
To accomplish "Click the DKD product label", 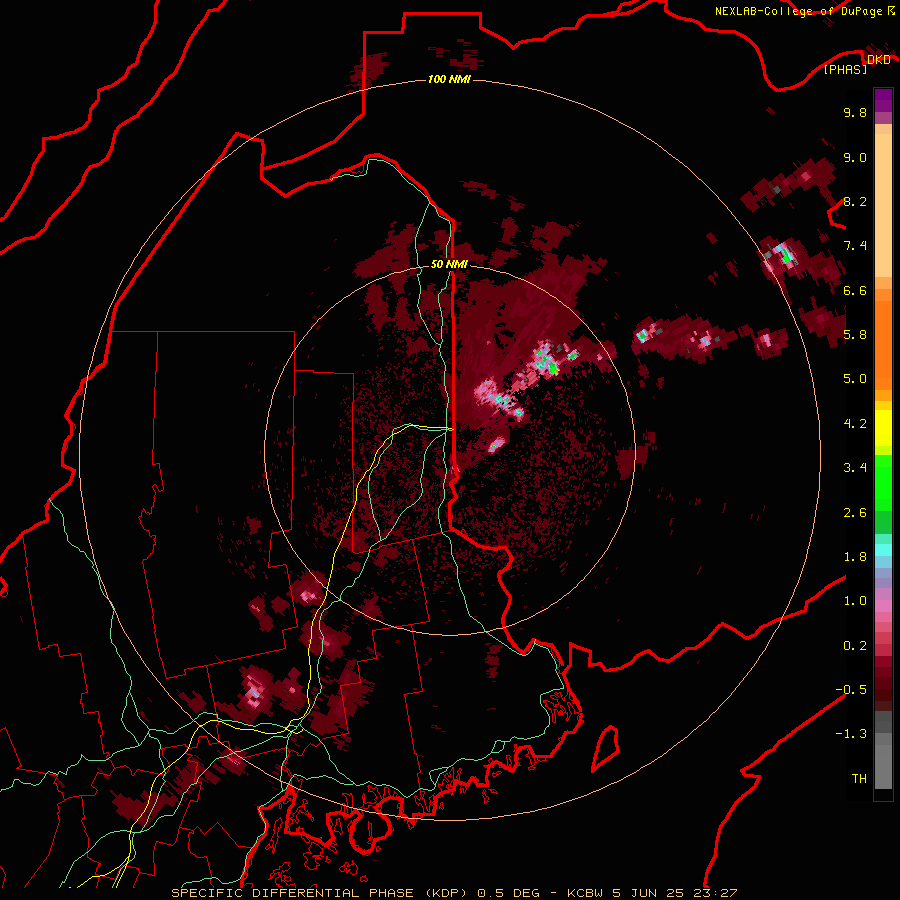I will coord(879,60).
